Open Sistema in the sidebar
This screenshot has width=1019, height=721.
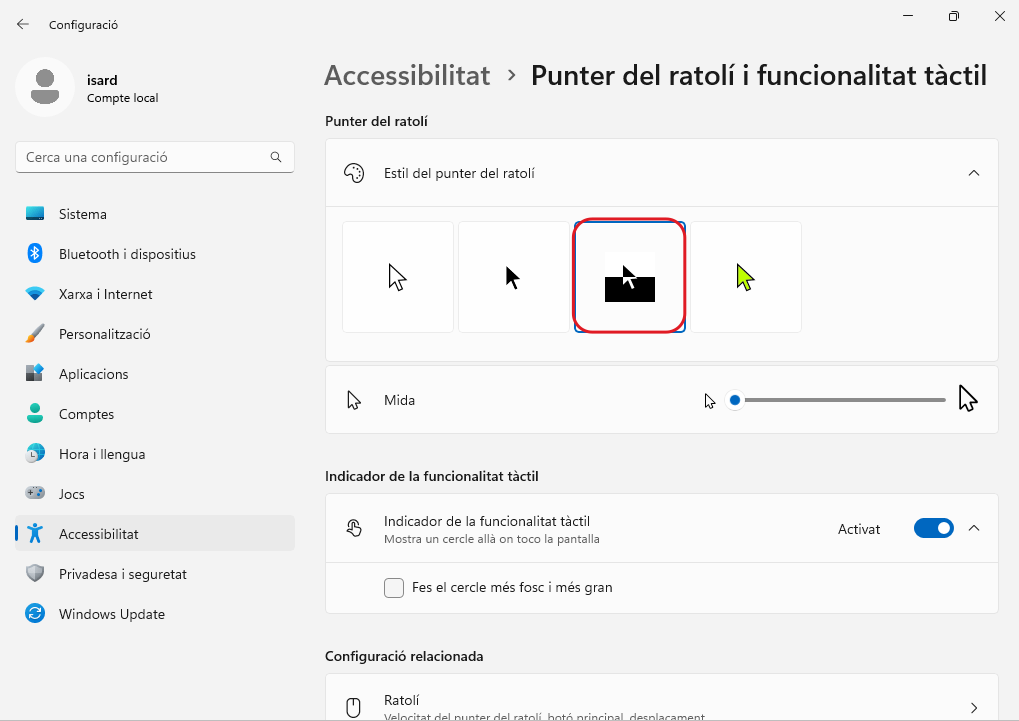83,214
